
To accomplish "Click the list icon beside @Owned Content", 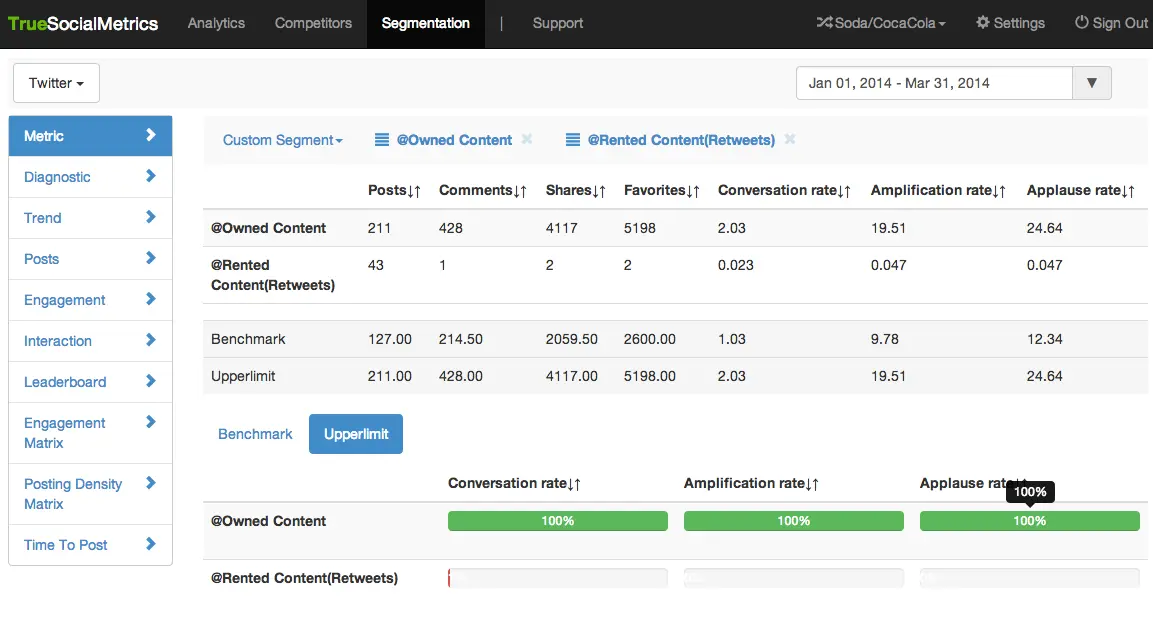I will (x=381, y=140).
